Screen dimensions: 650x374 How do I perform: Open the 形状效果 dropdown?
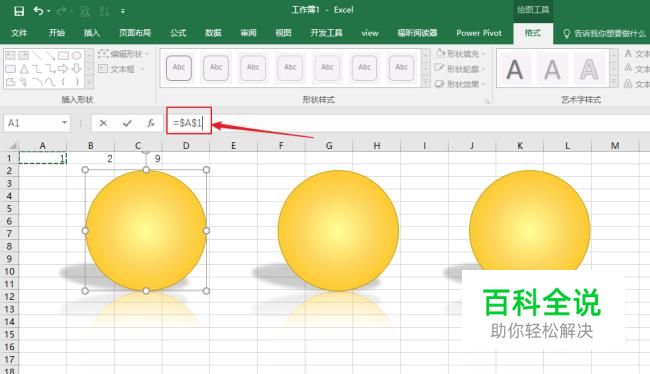(459, 84)
